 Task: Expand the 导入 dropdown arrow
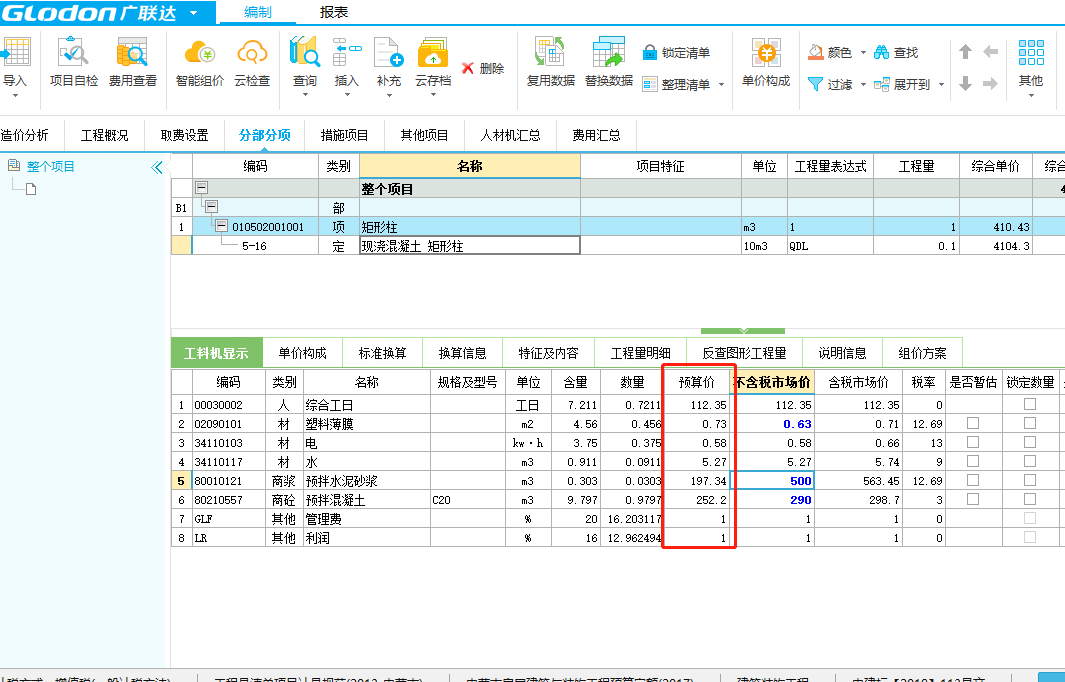coord(15,95)
